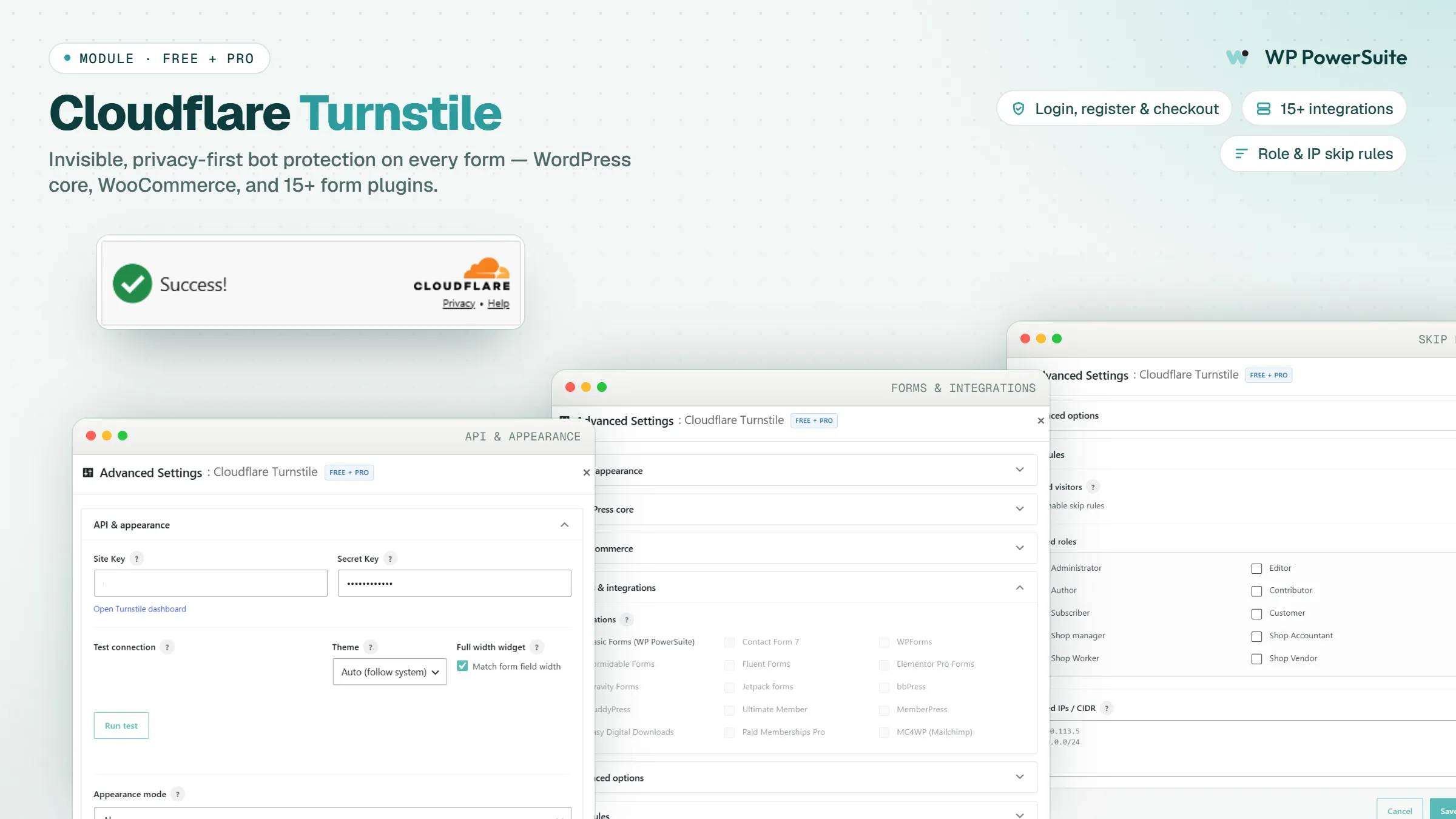Tick the Elementor Pro Forms checkbox
The width and height of the screenshot is (1456, 819).
884,664
